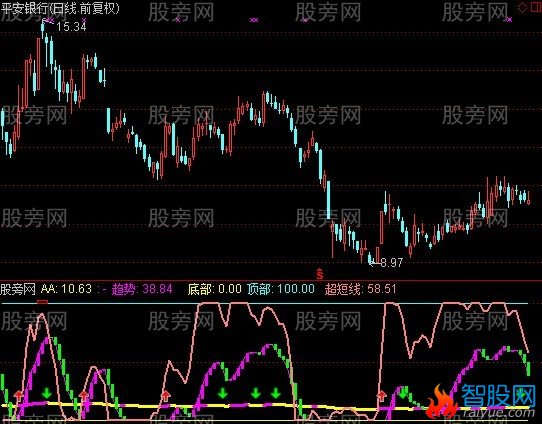Click the 顶部: 100.00 indicator value
The image size is (542, 424).
281,289
